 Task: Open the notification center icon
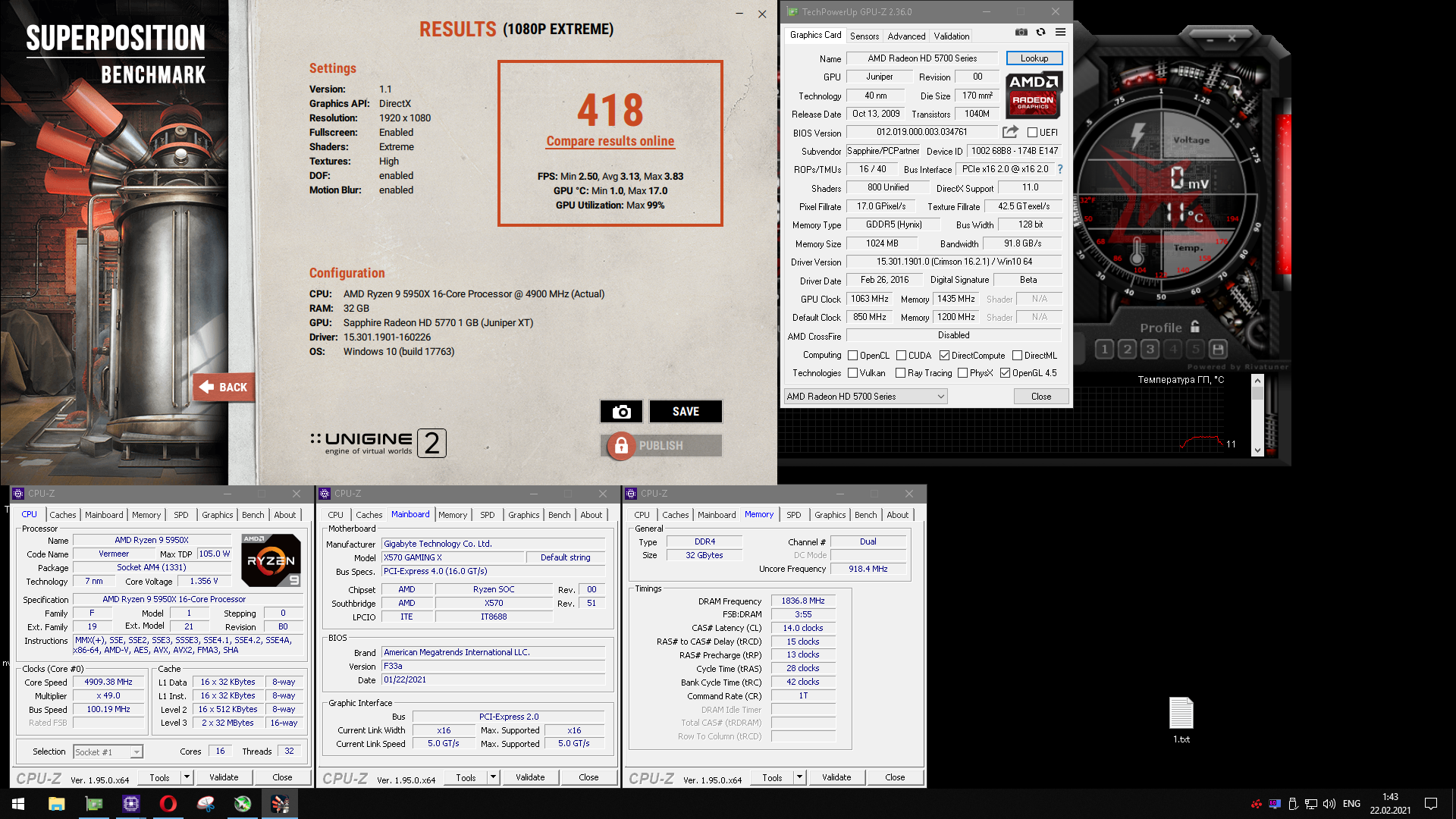tap(1431, 804)
